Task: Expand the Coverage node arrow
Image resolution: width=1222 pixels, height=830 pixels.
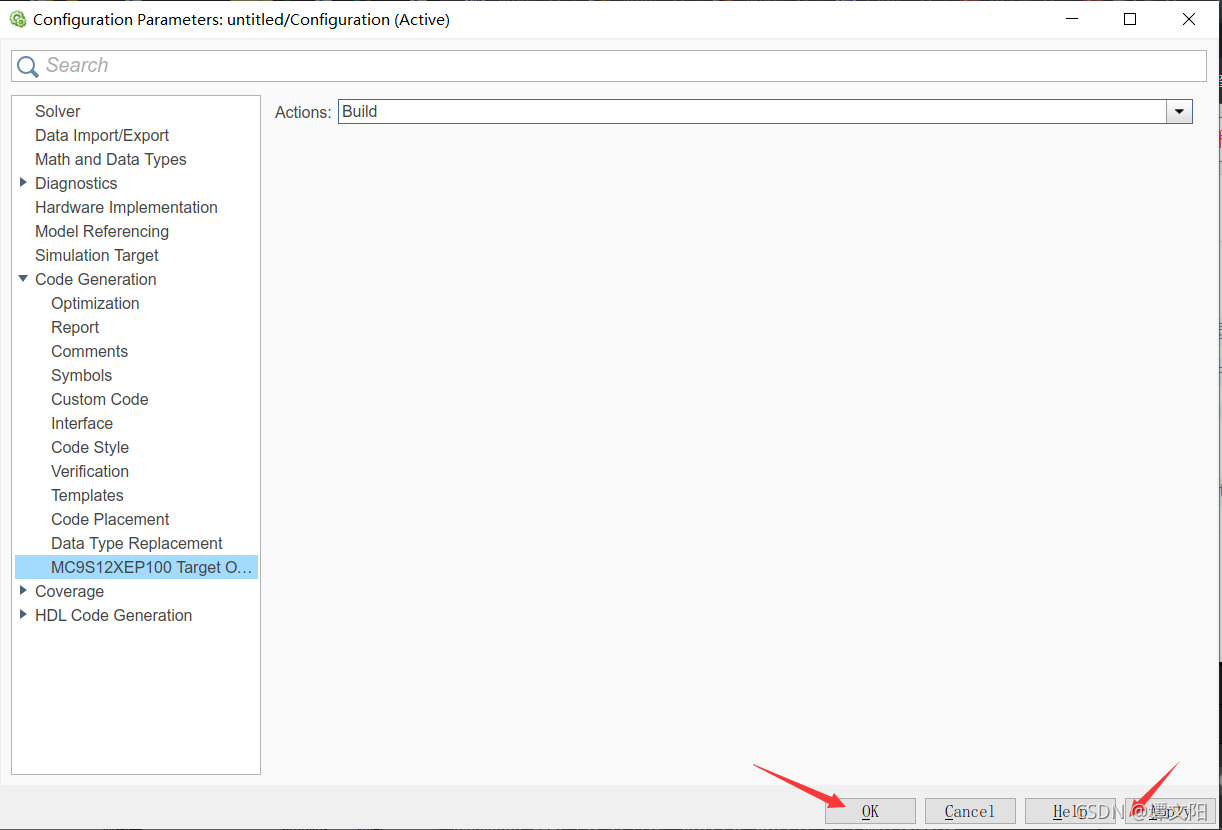Action: point(23,591)
